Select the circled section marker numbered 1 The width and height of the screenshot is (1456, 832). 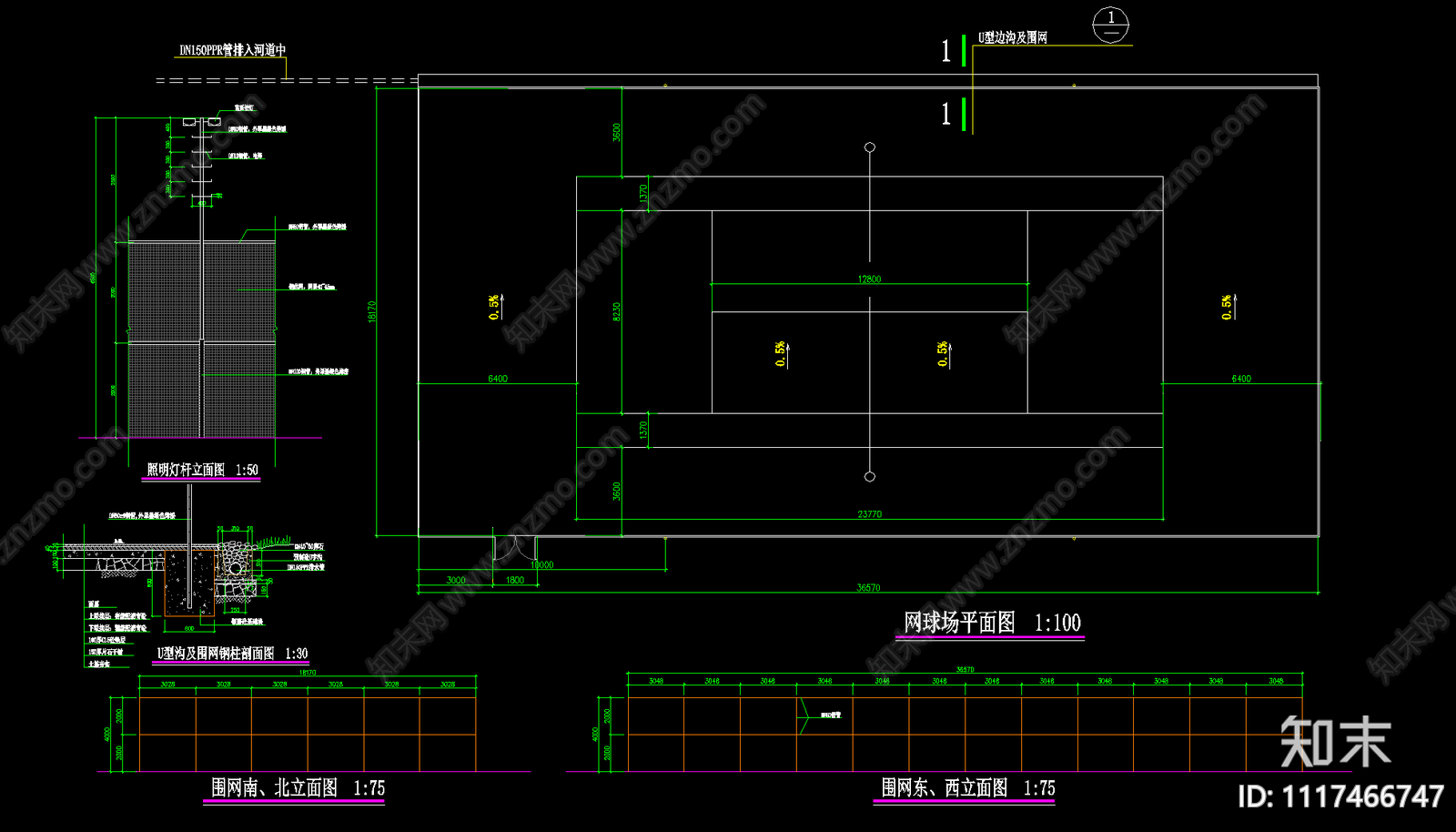(x=1110, y=25)
